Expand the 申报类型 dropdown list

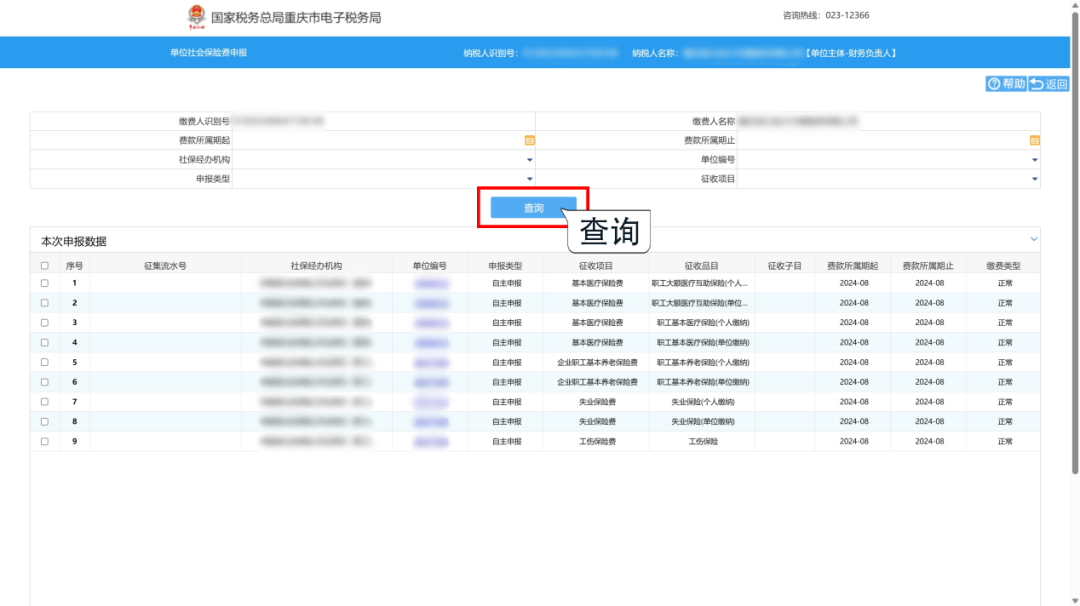(529, 179)
